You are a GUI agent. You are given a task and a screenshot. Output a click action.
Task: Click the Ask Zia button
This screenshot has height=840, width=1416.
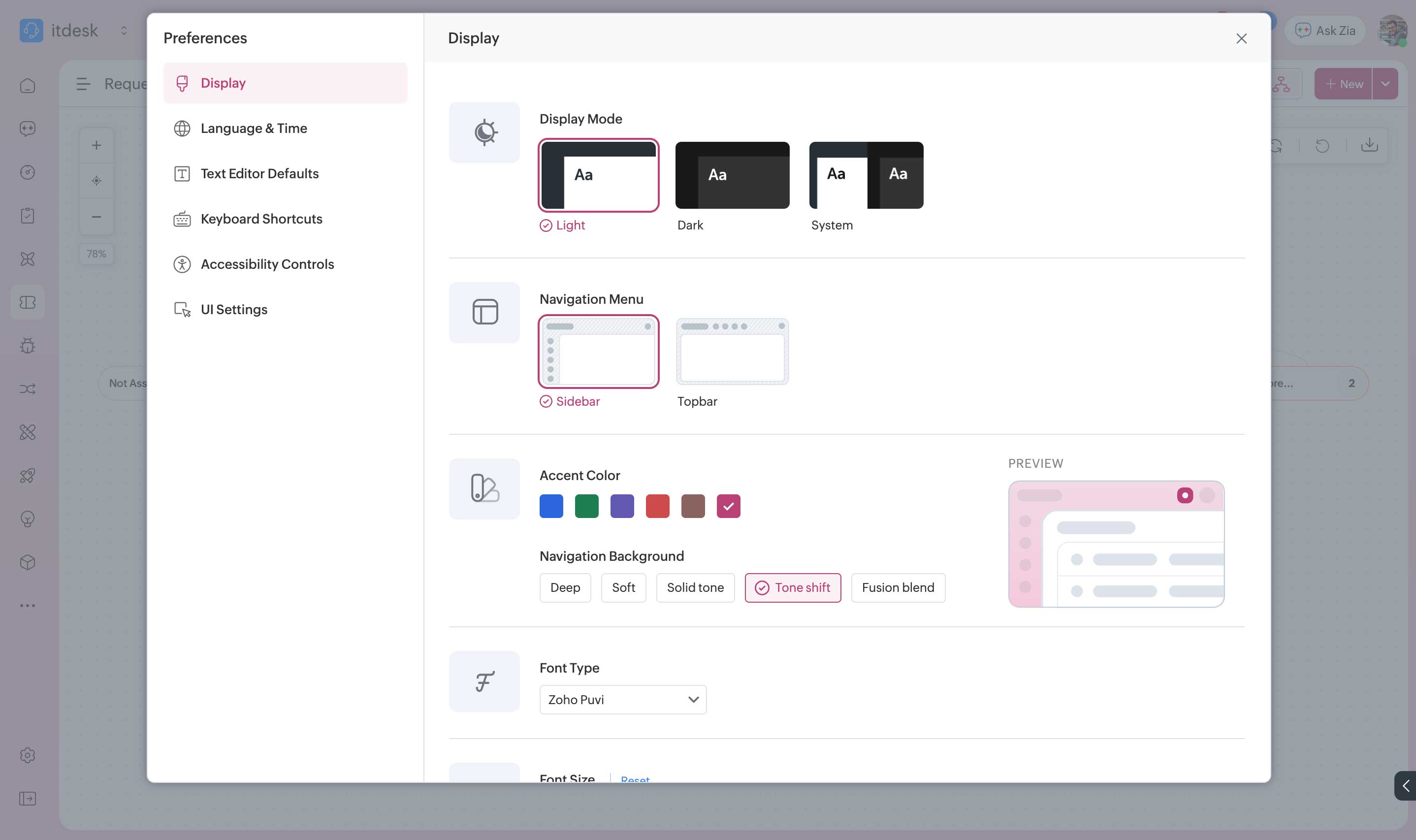point(1325,31)
